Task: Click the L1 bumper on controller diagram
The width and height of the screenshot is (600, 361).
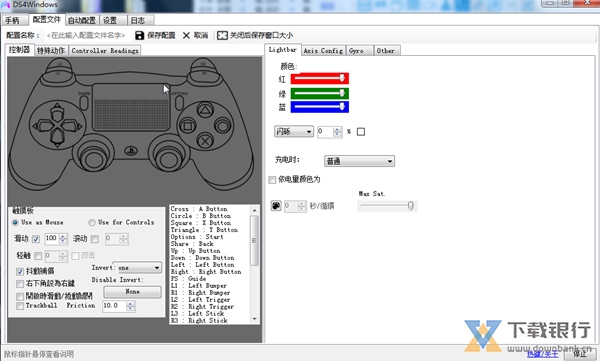Action: click(x=58, y=75)
